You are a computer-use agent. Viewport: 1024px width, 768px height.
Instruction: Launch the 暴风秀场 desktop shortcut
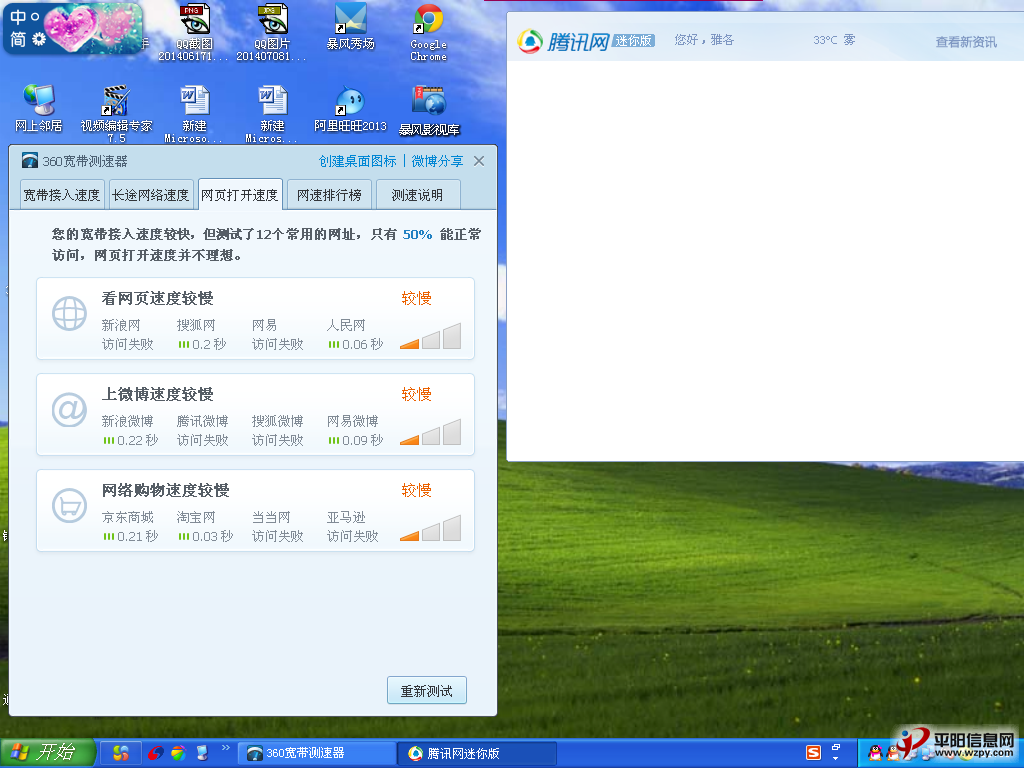point(351,27)
